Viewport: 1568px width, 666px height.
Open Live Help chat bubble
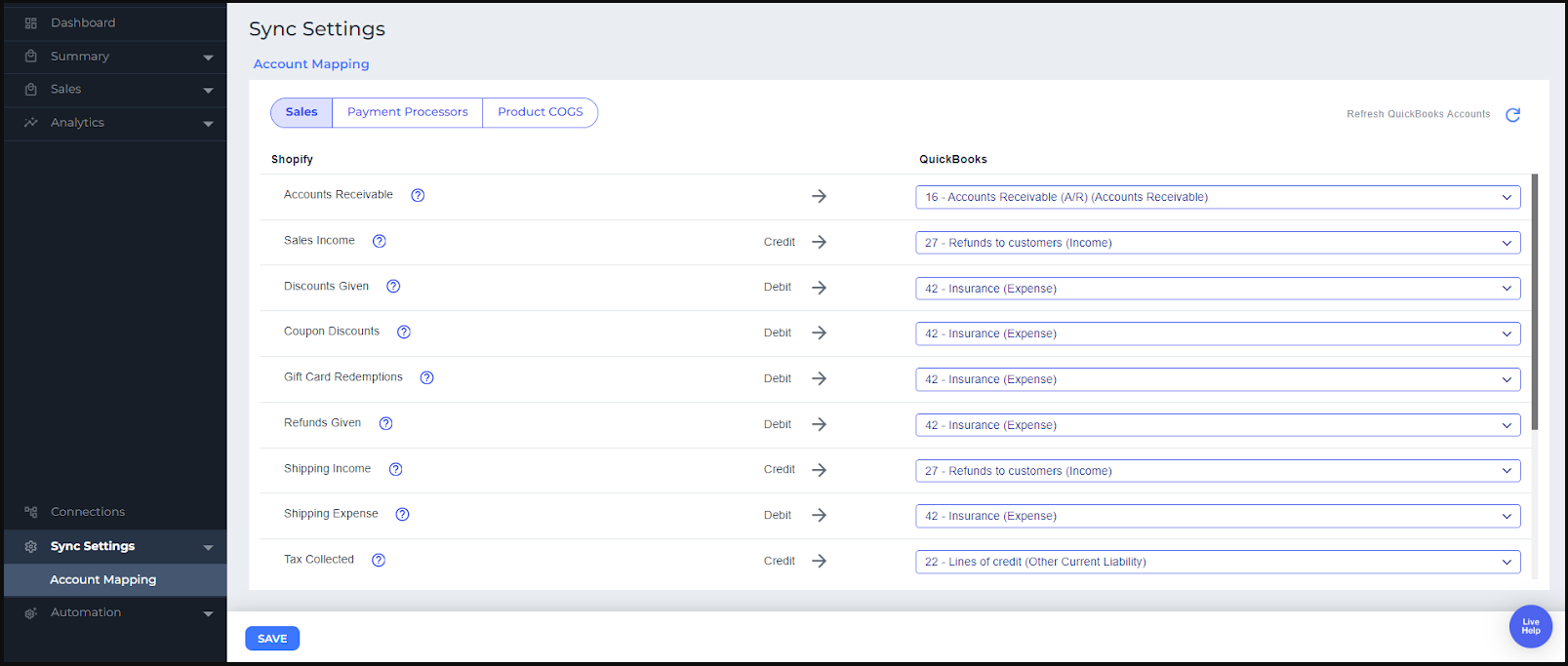pyautogui.click(x=1530, y=626)
